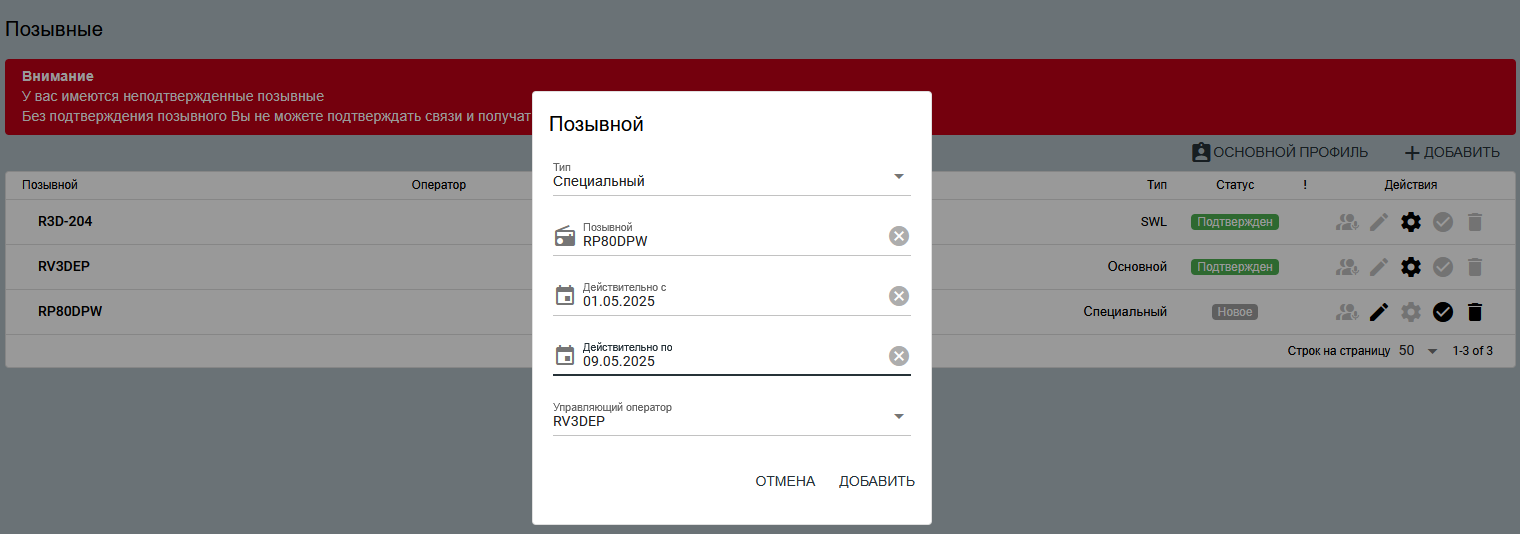Click the Оператор column header
The width and height of the screenshot is (1520, 534).
tap(439, 185)
